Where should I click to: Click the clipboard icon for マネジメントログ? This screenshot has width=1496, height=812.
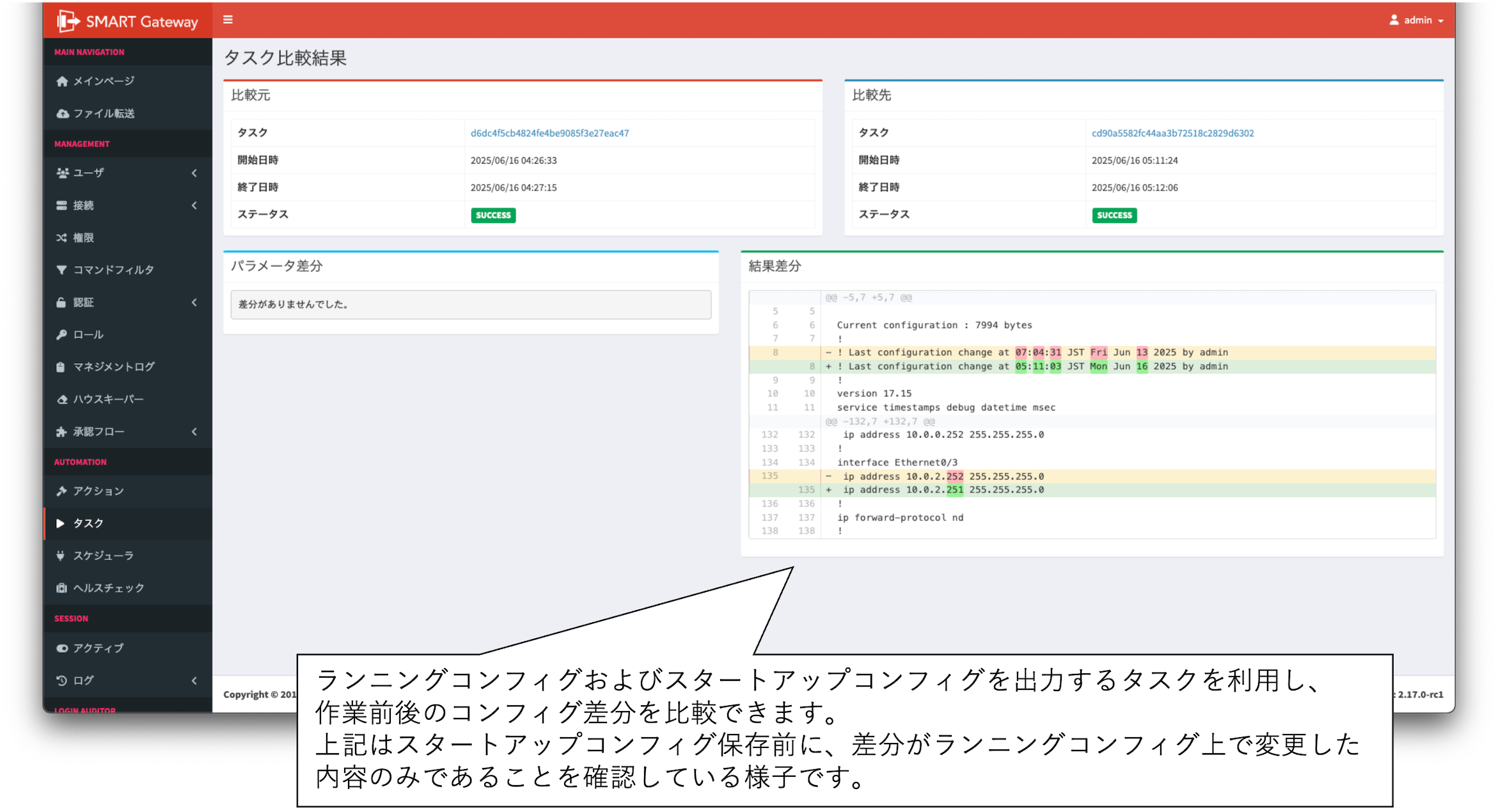pyautogui.click(x=61, y=367)
